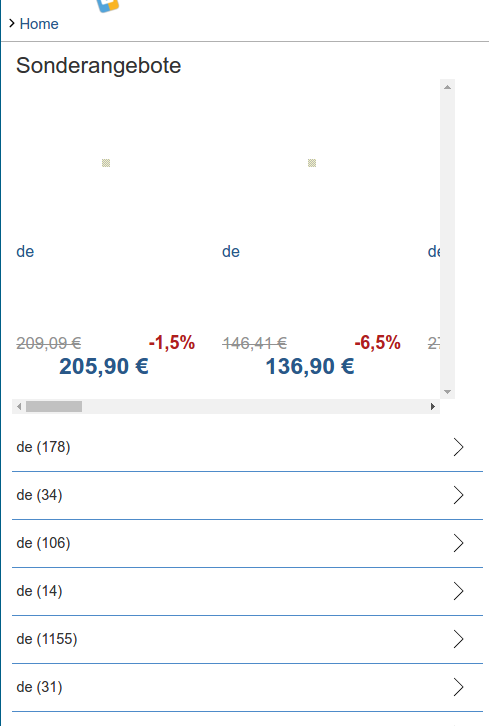Click the -6,5% discount badge

point(377,343)
